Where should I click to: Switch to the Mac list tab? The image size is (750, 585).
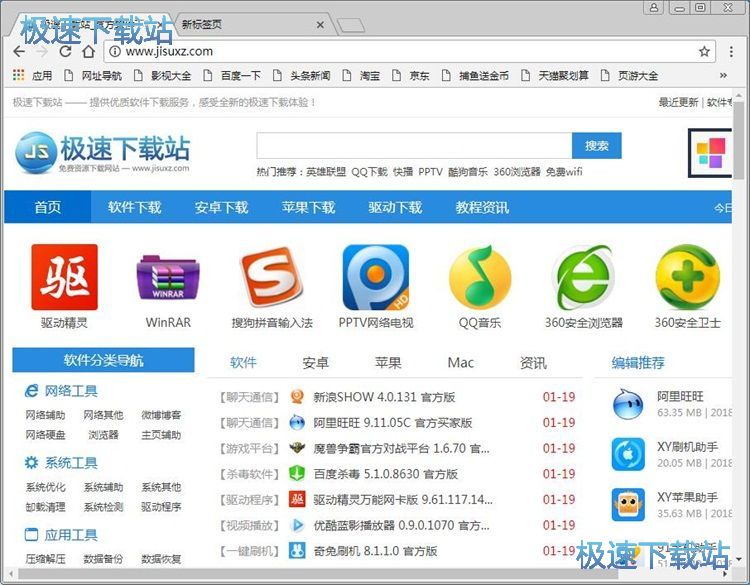[461, 363]
